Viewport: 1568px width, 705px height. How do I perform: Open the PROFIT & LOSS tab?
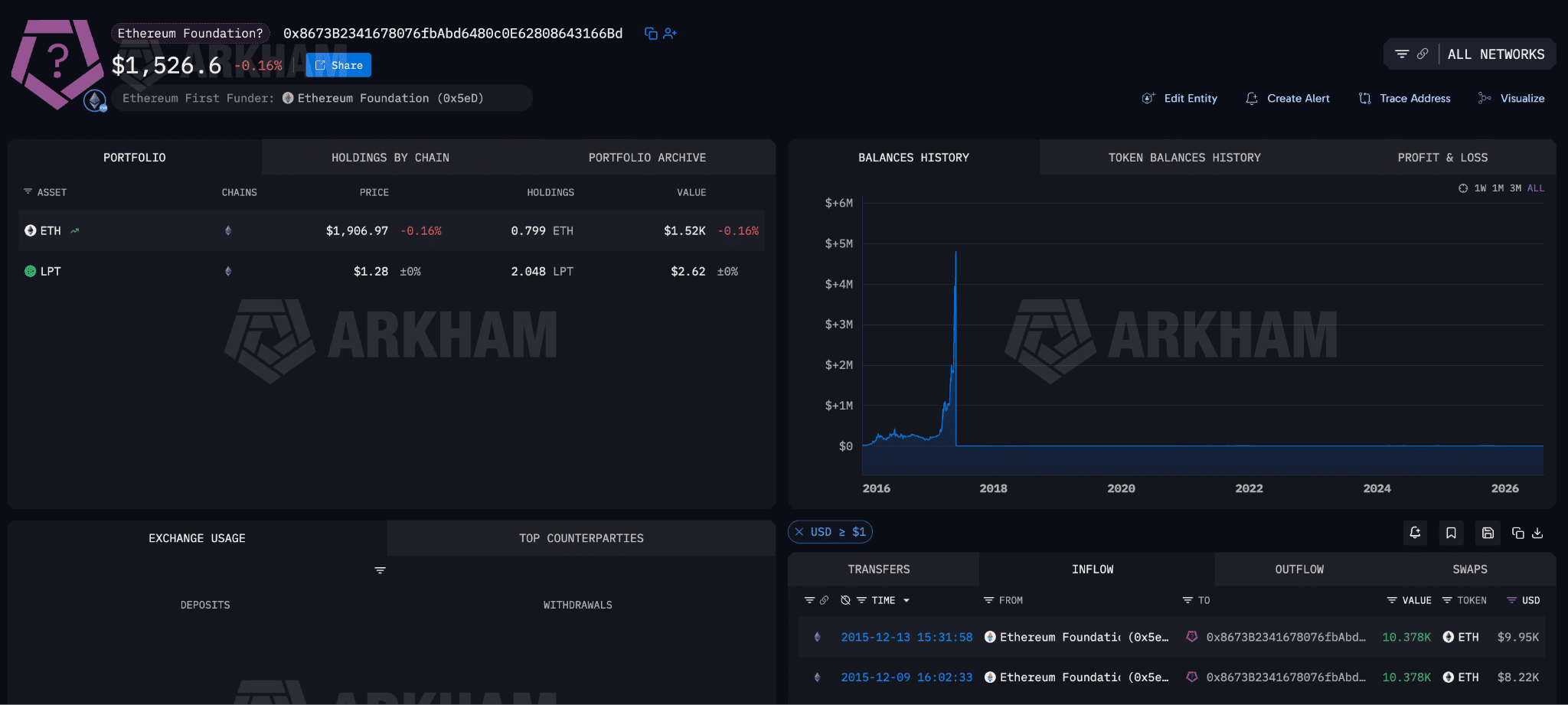point(1442,158)
